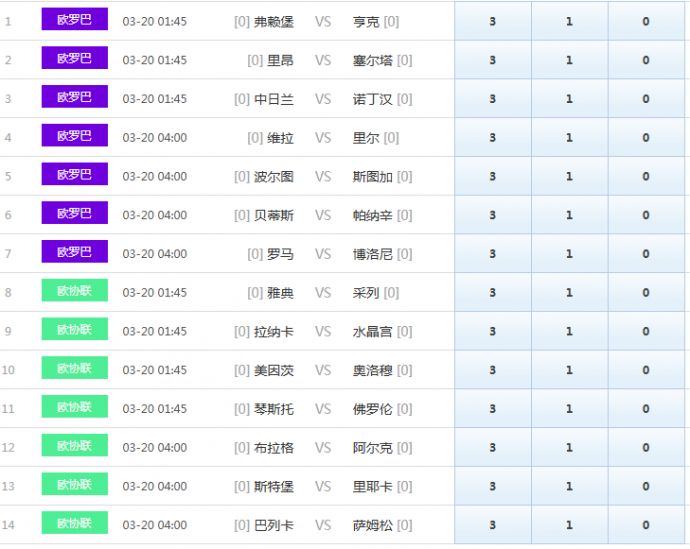Click the 美因茨 team name

tap(274, 370)
